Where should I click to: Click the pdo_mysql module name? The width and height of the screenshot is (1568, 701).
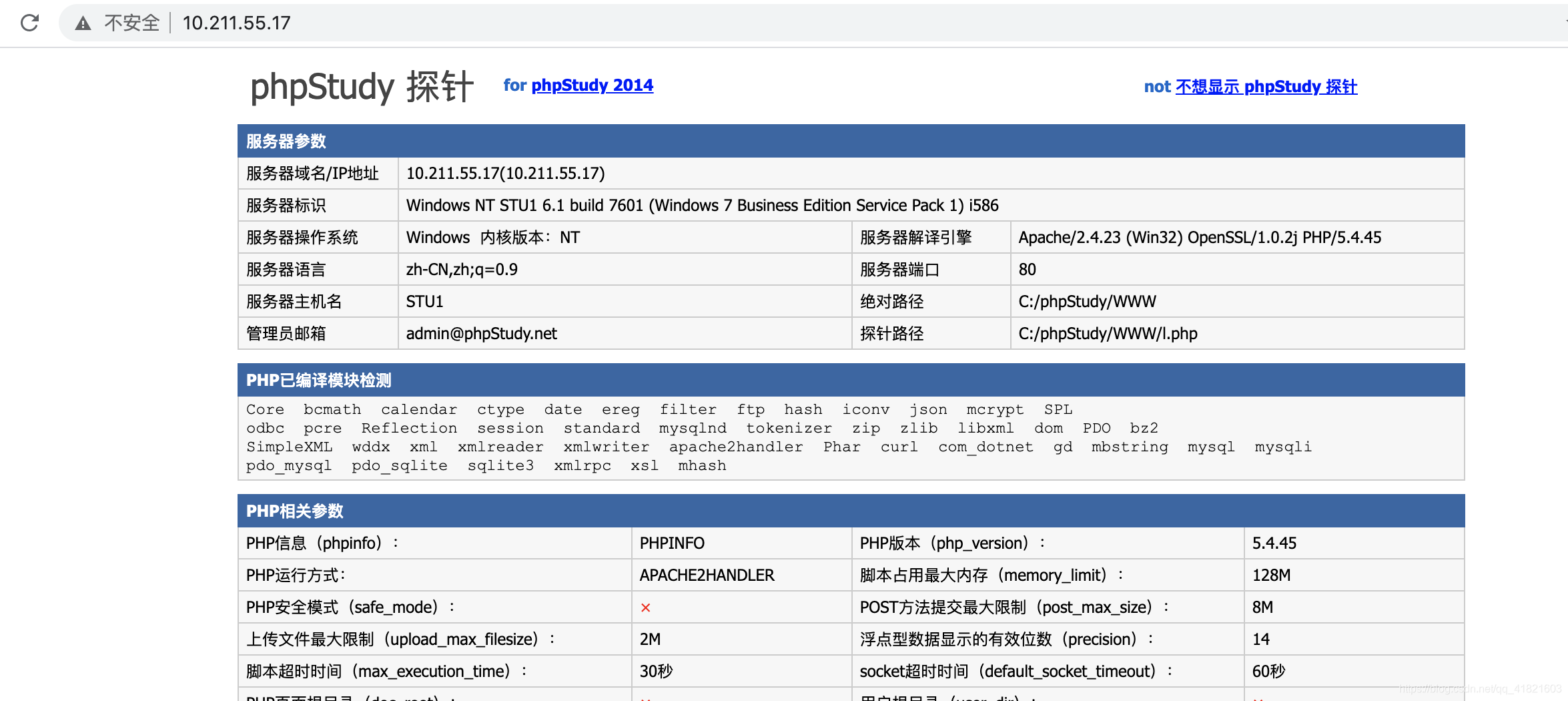click(x=288, y=465)
